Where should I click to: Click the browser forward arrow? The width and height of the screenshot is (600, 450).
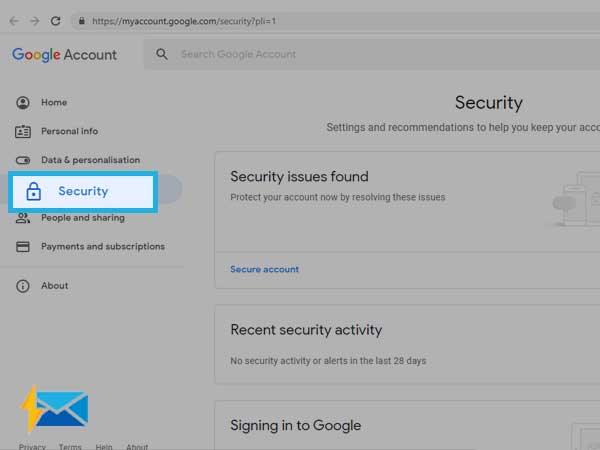click(35, 21)
